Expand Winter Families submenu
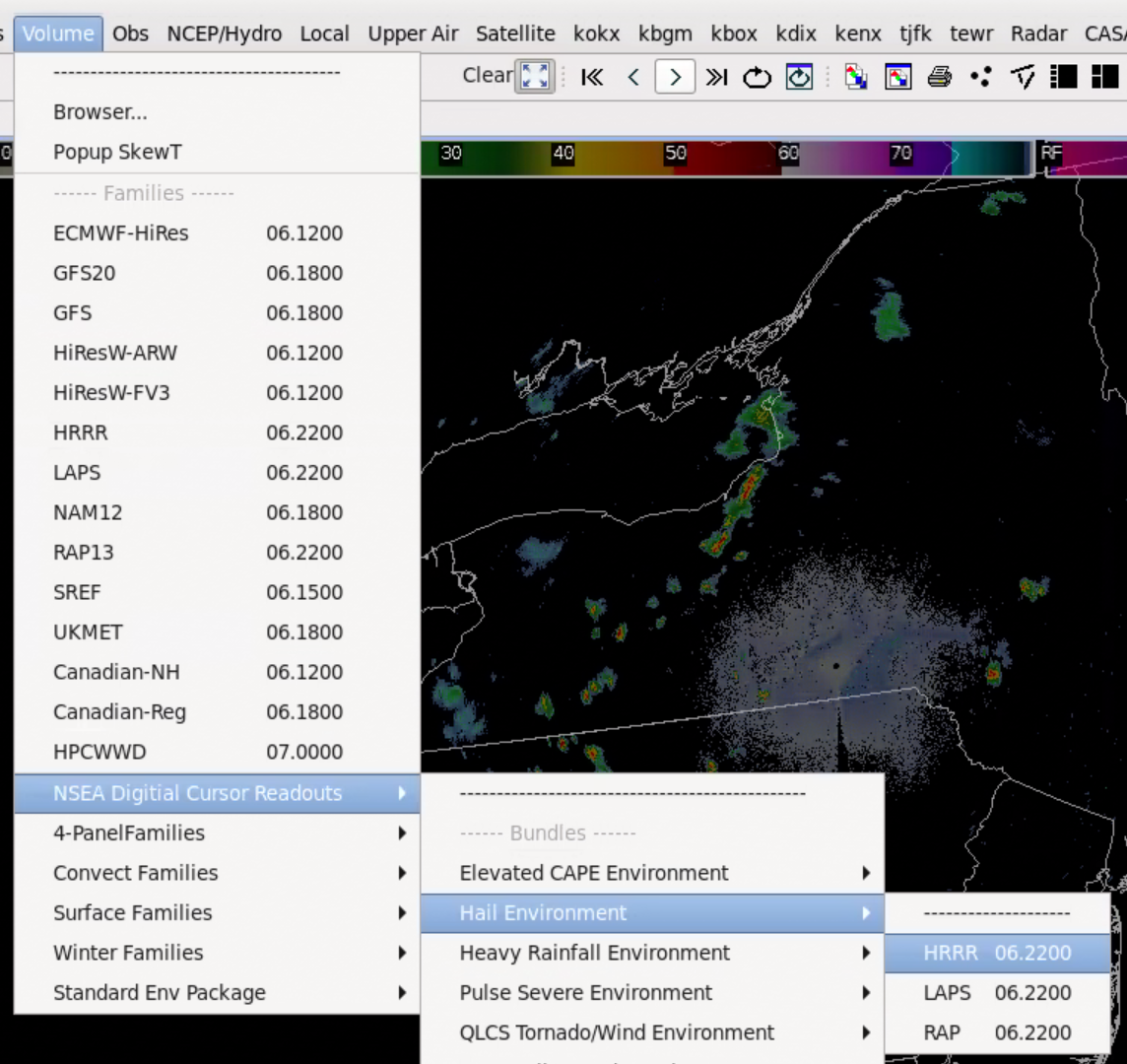 click(217, 953)
